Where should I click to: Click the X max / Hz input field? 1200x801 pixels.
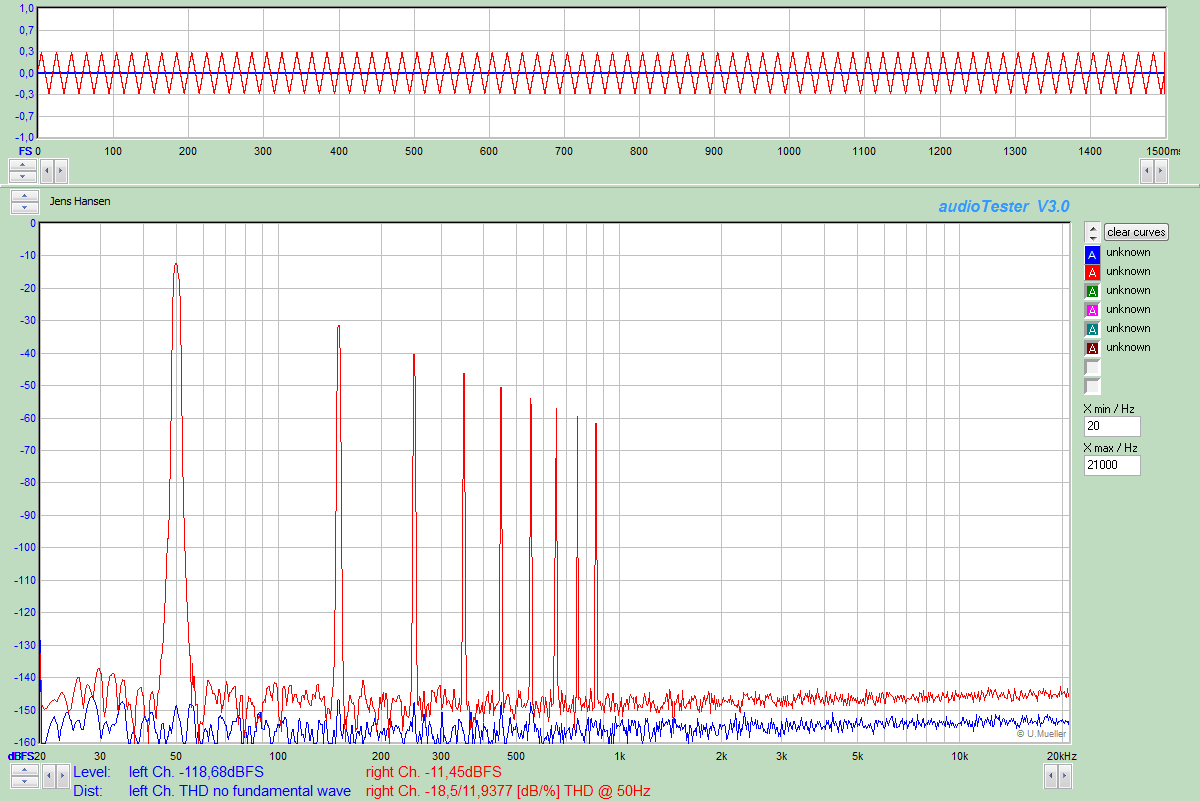pos(1112,465)
